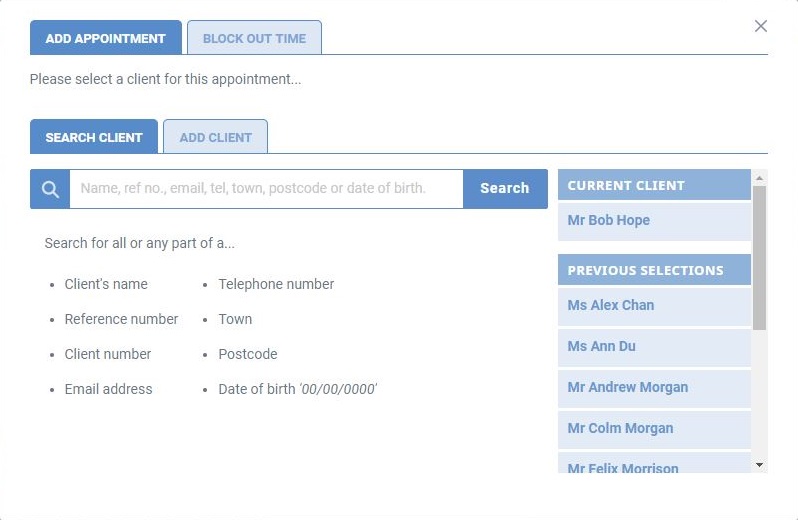Open the Add Client tab
Screen dimensions: 798x520
(x=215, y=137)
